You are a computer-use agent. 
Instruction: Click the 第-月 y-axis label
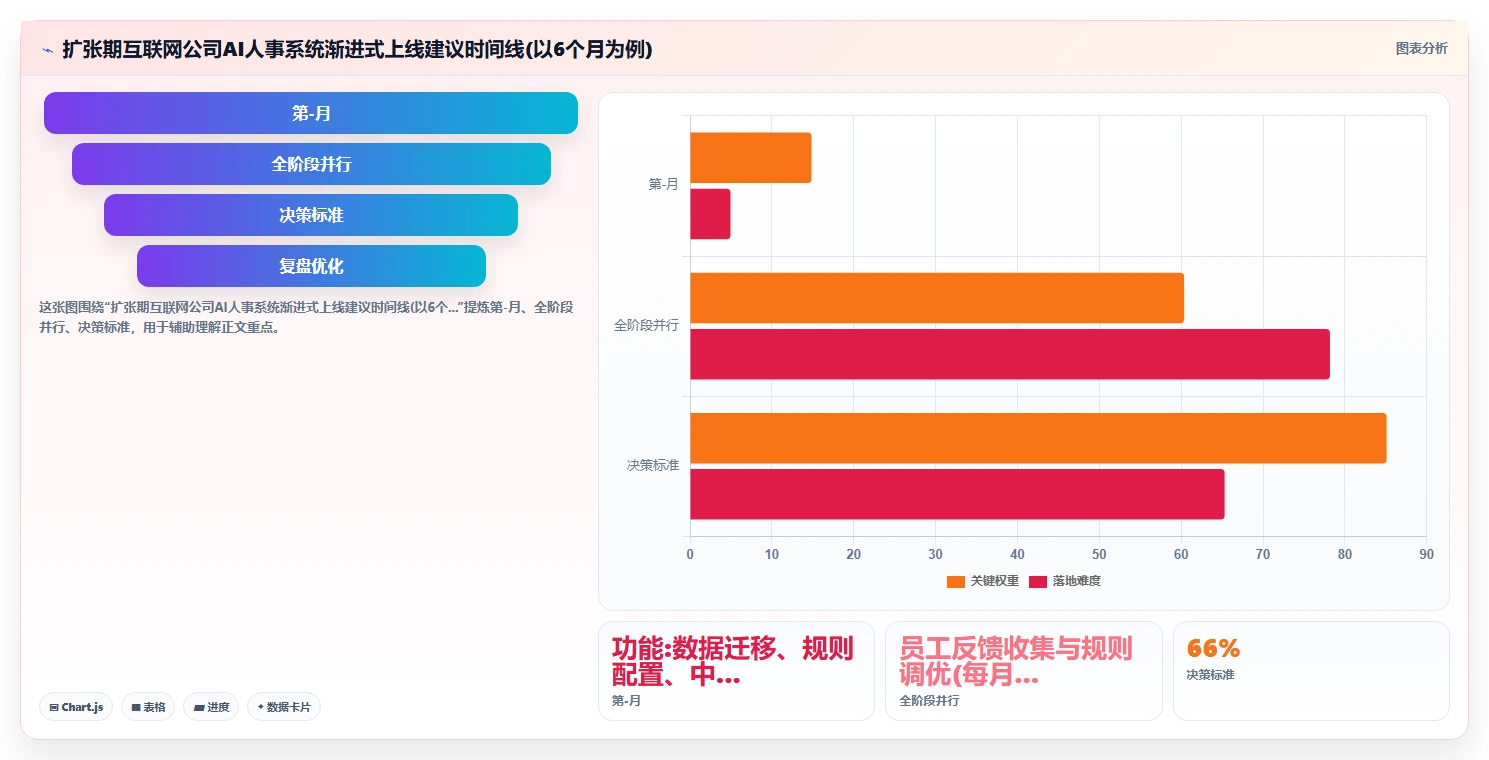(663, 184)
